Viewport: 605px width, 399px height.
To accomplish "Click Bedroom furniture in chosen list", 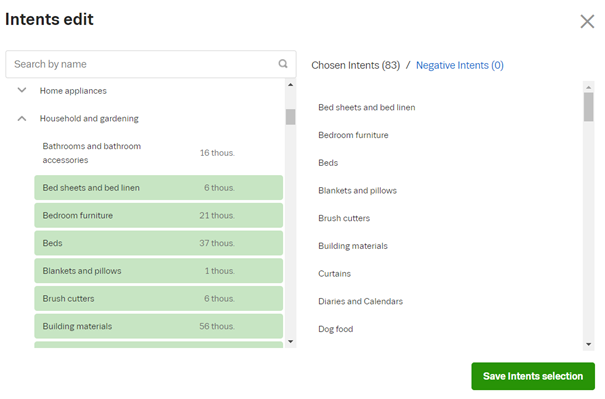I will click(353, 135).
